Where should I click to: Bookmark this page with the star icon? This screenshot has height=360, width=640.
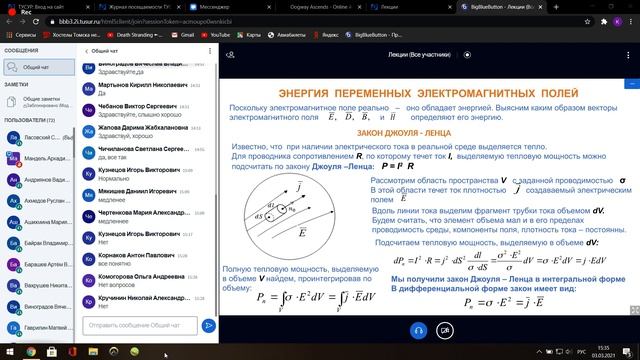(x=587, y=22)
